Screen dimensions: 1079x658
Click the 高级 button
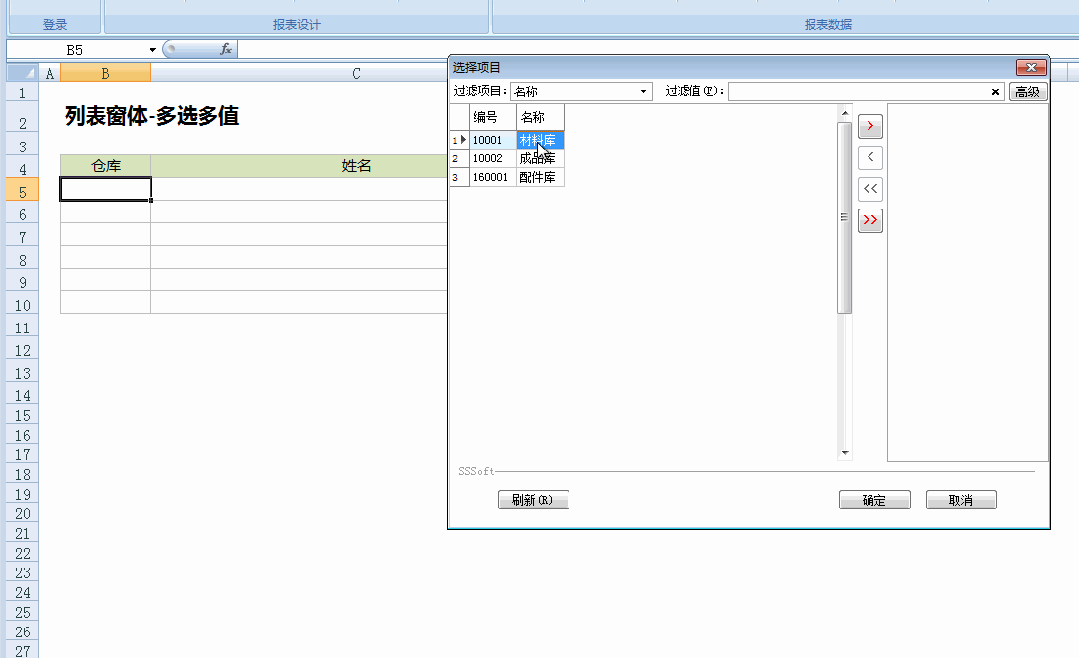[1027, 92]
